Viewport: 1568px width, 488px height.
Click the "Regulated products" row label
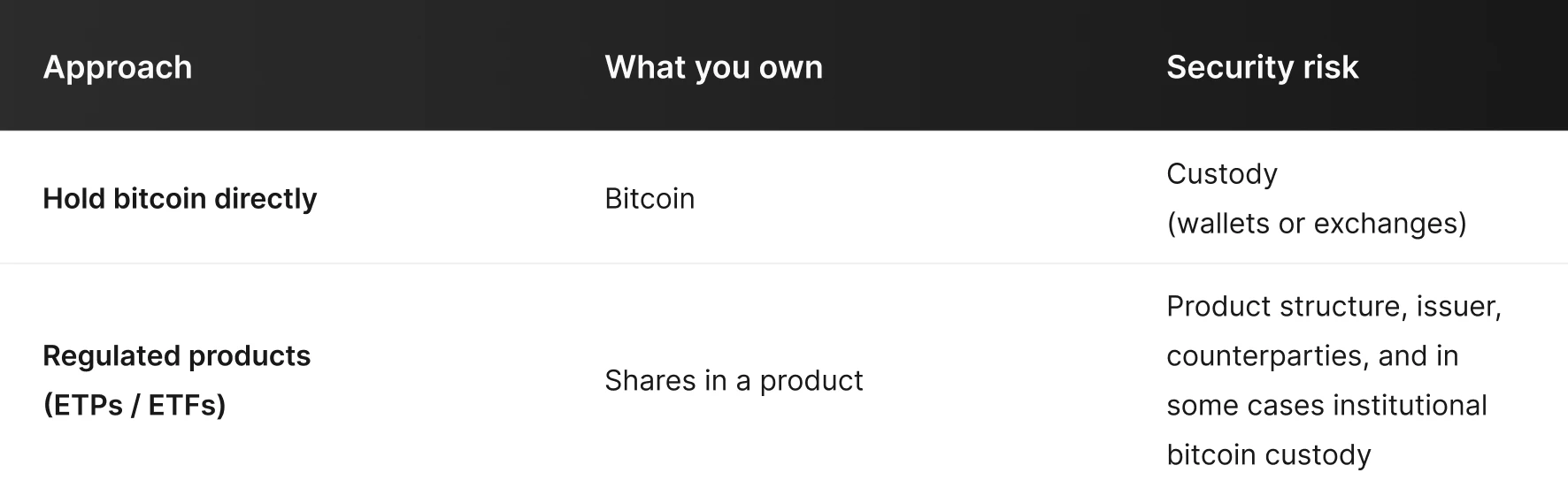coord(177,355)
